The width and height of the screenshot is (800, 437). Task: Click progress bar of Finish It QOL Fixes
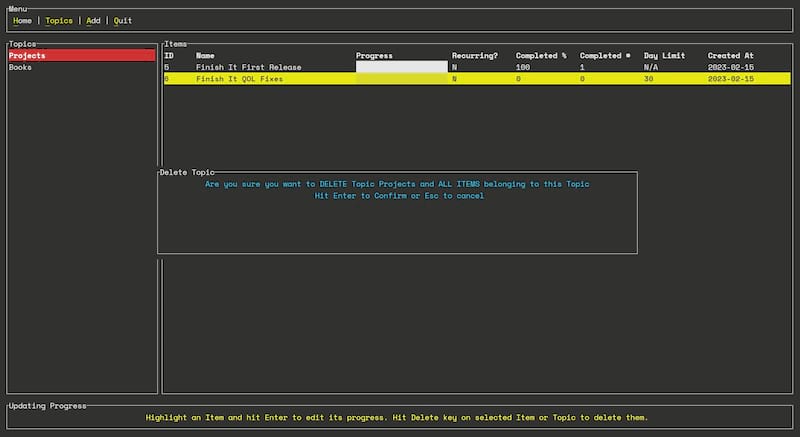tap(402, 79)
